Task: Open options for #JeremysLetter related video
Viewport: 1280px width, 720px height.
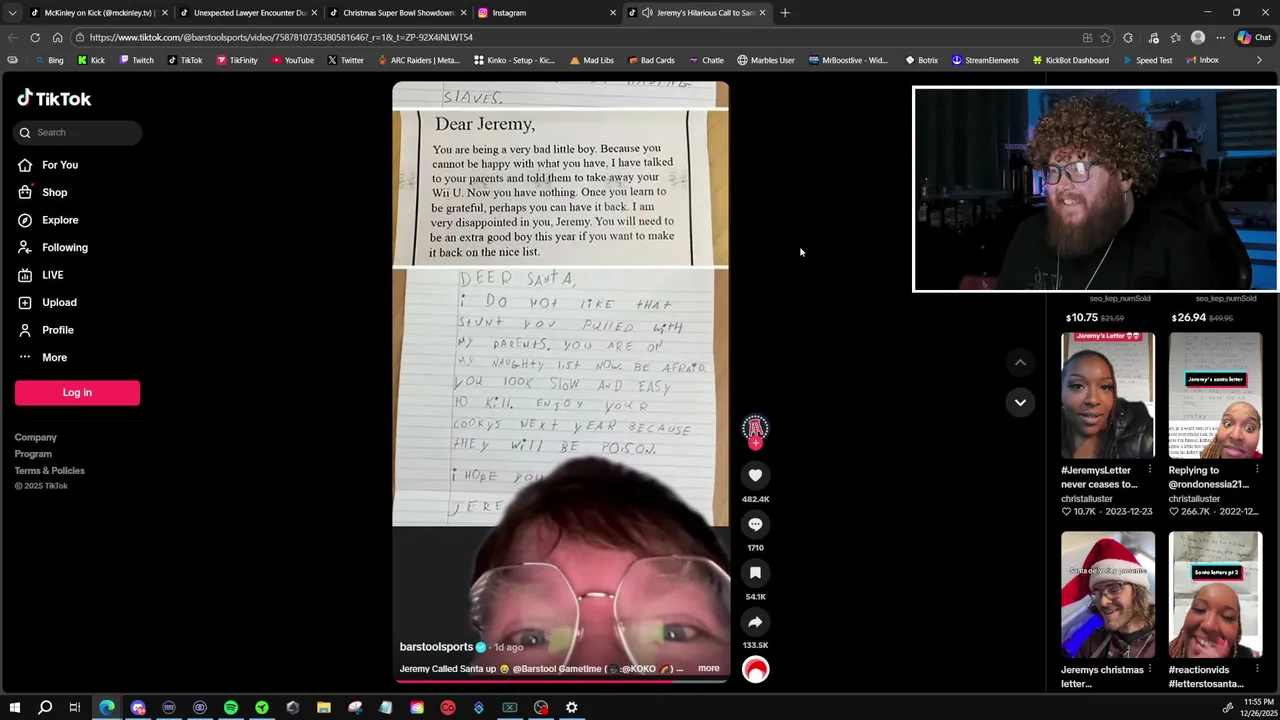Action: [x=1149, y=470]
